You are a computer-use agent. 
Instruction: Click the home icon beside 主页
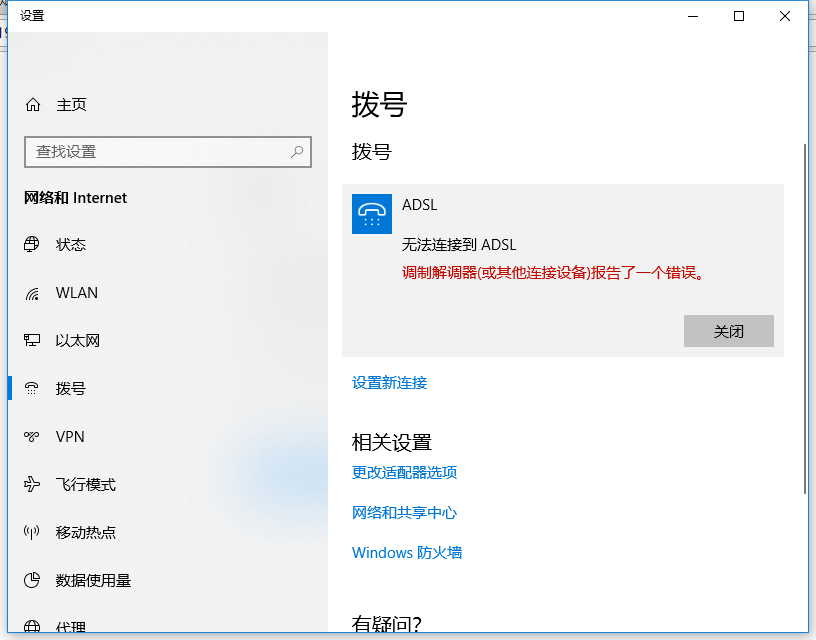(x=33, y=105)
